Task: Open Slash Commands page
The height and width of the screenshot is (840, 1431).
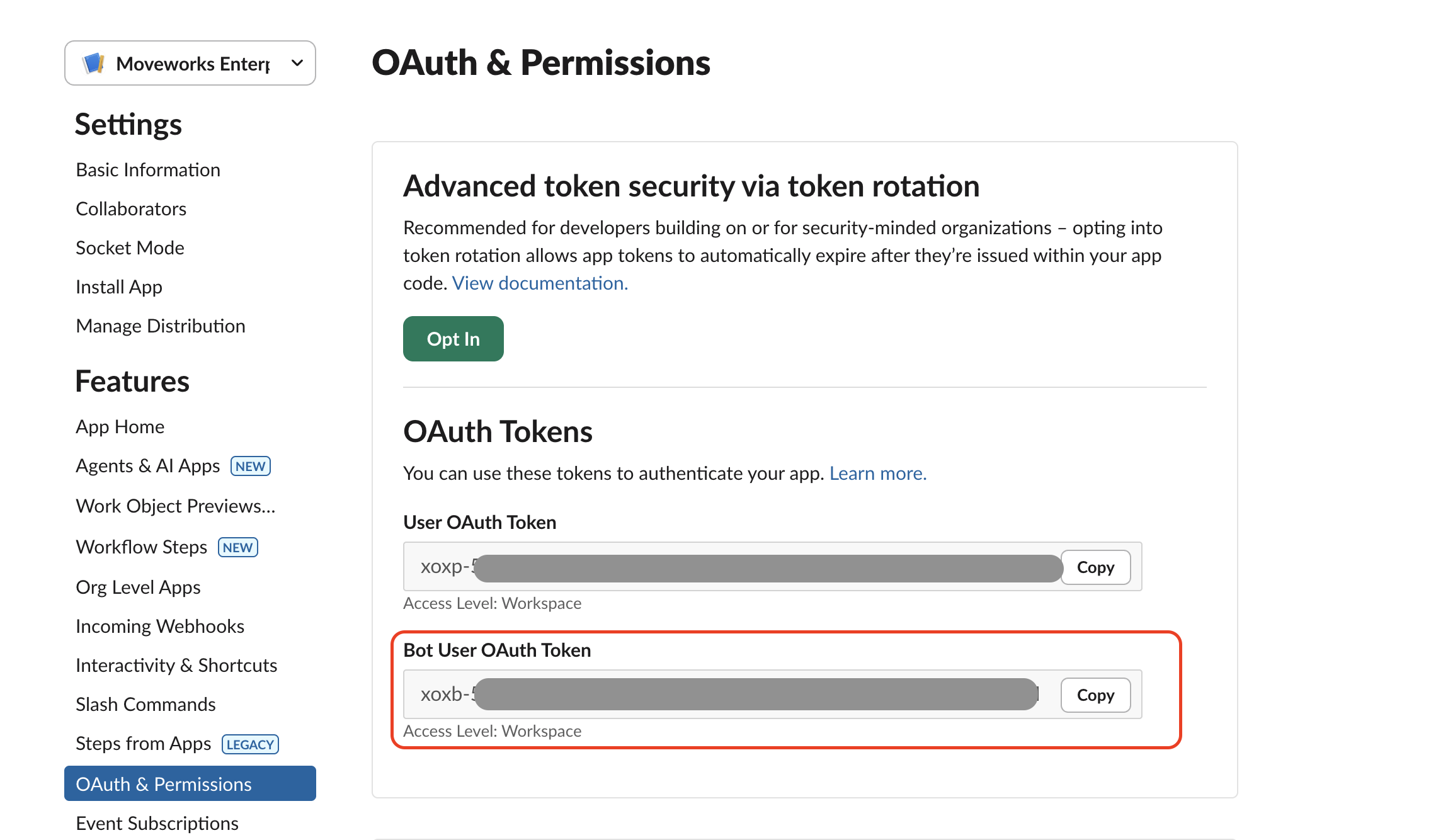Action: coord(145,705)
